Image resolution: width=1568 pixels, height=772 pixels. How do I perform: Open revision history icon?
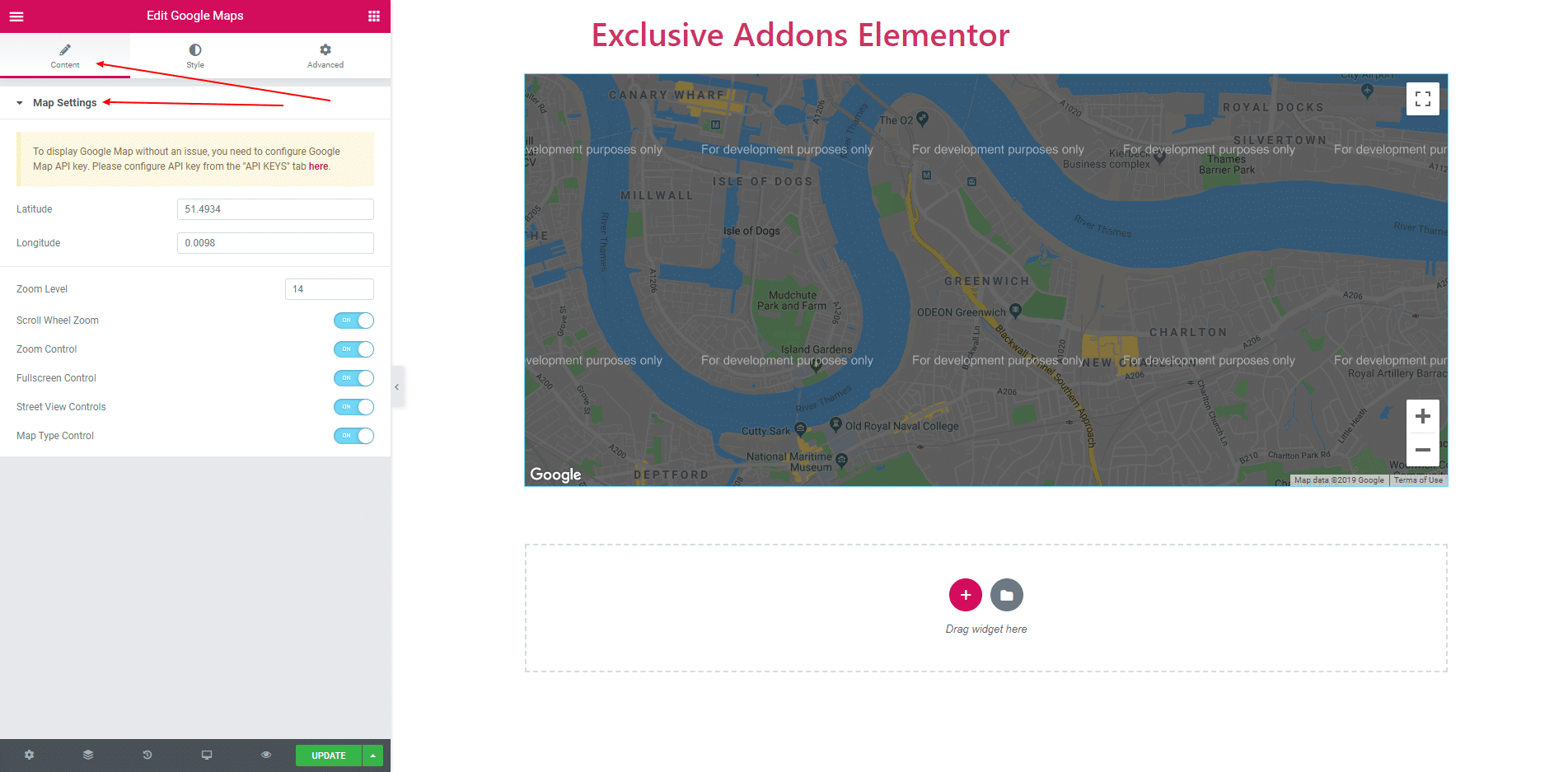click(x=147, y=755)
